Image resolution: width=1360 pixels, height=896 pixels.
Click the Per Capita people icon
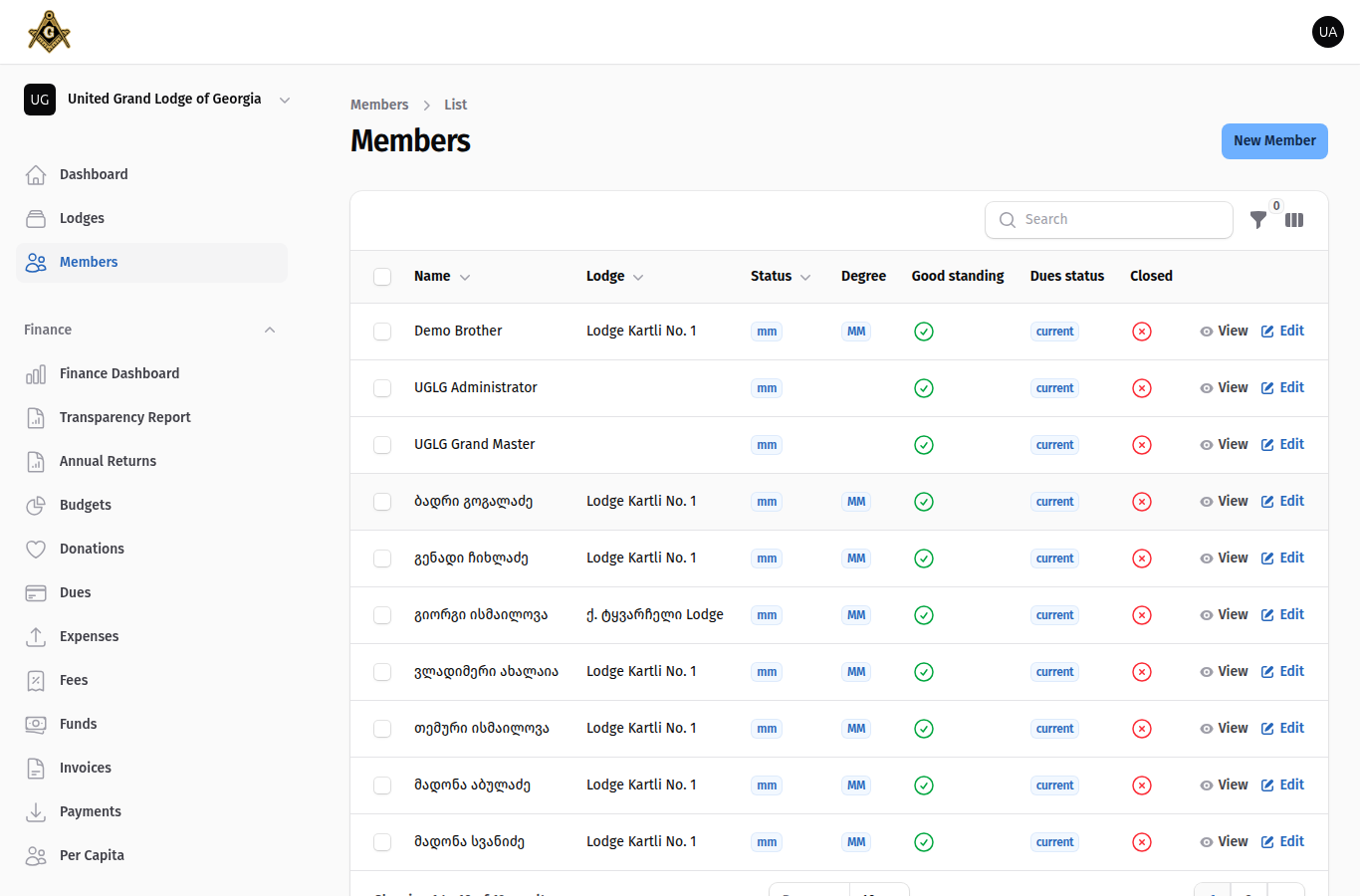pyautogui.click(x=36, y=855)
